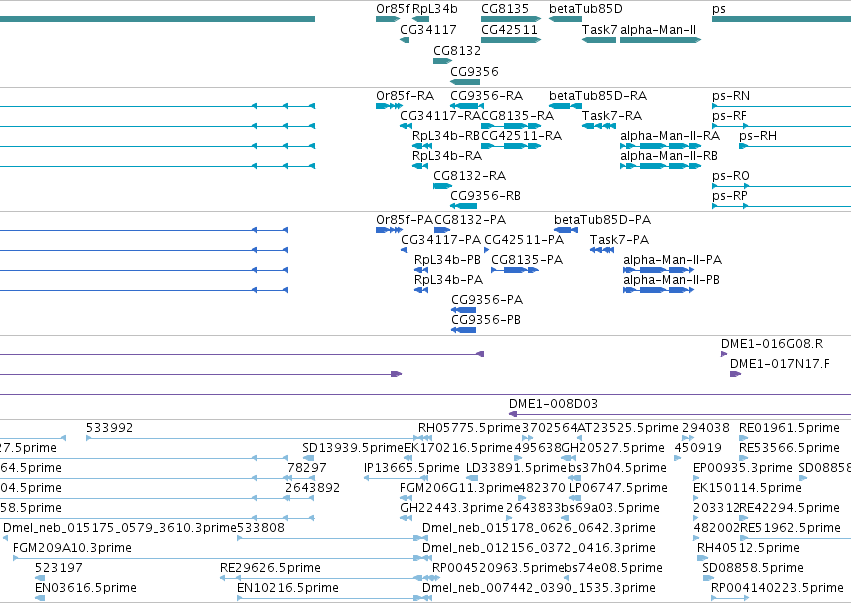The height and width of the screenshot is (603, 851).
Task: Select the GH20527.5prime EST label
Action: tap(613, 448)
